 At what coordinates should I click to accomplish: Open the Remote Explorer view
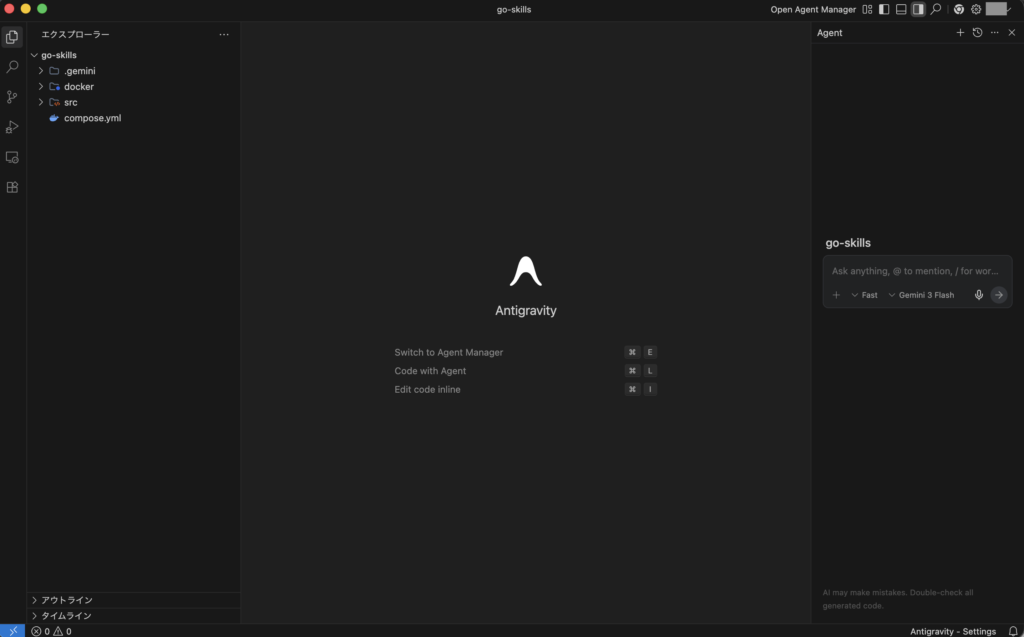coord(12,157)
